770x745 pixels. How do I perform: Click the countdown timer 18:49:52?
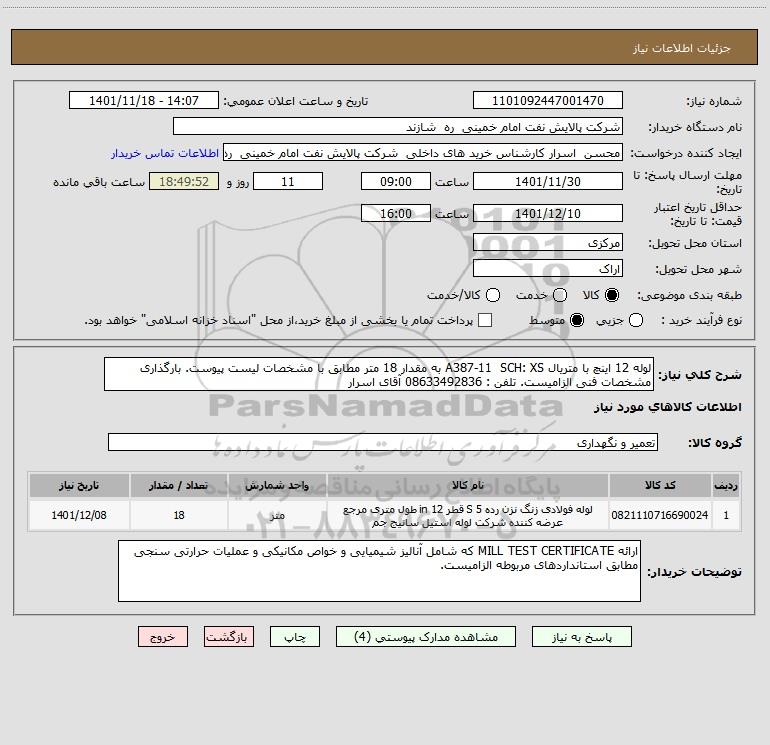click(184, 182)
